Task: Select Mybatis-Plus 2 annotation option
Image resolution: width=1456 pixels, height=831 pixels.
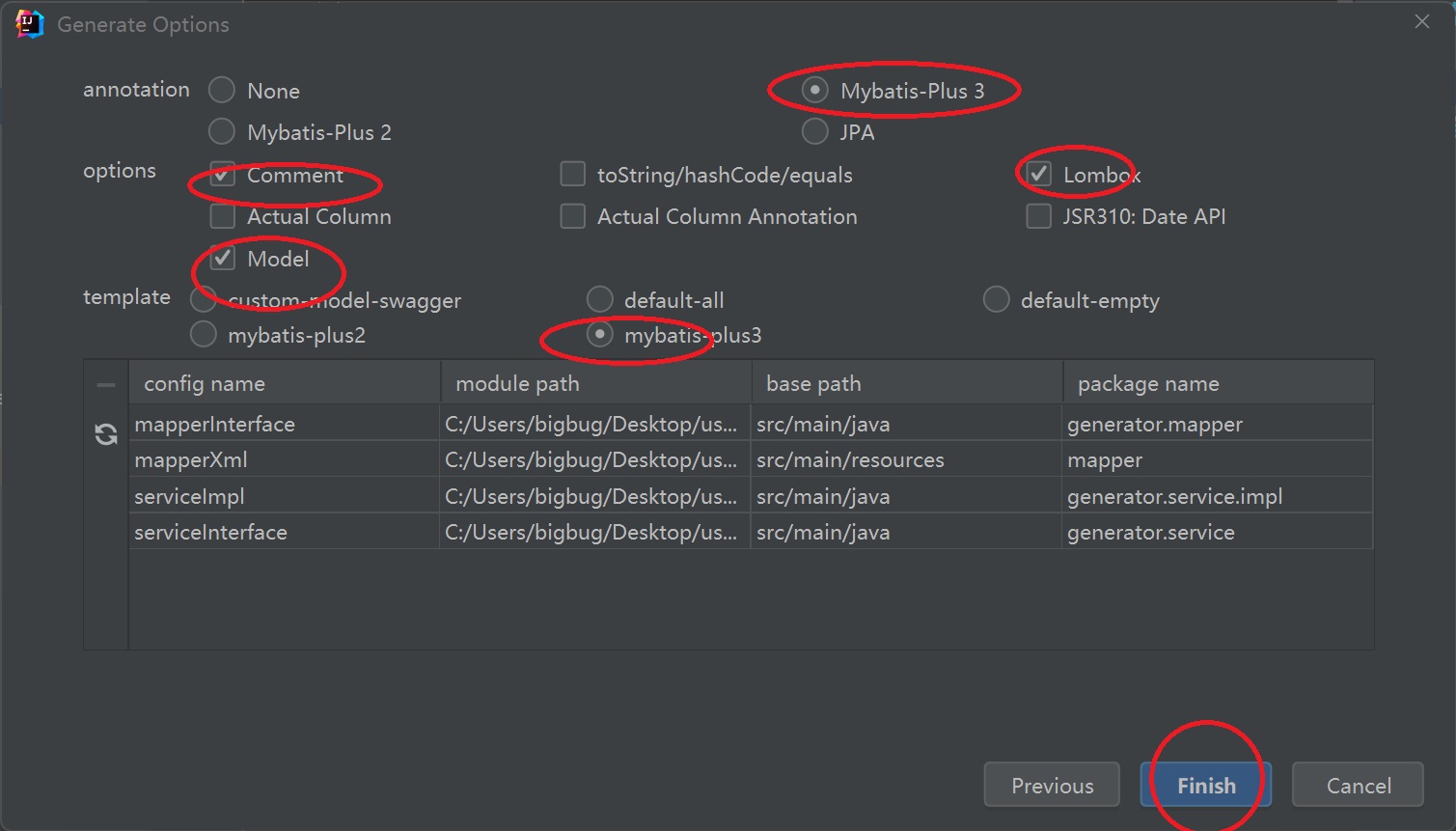Action: click(222, 131)
